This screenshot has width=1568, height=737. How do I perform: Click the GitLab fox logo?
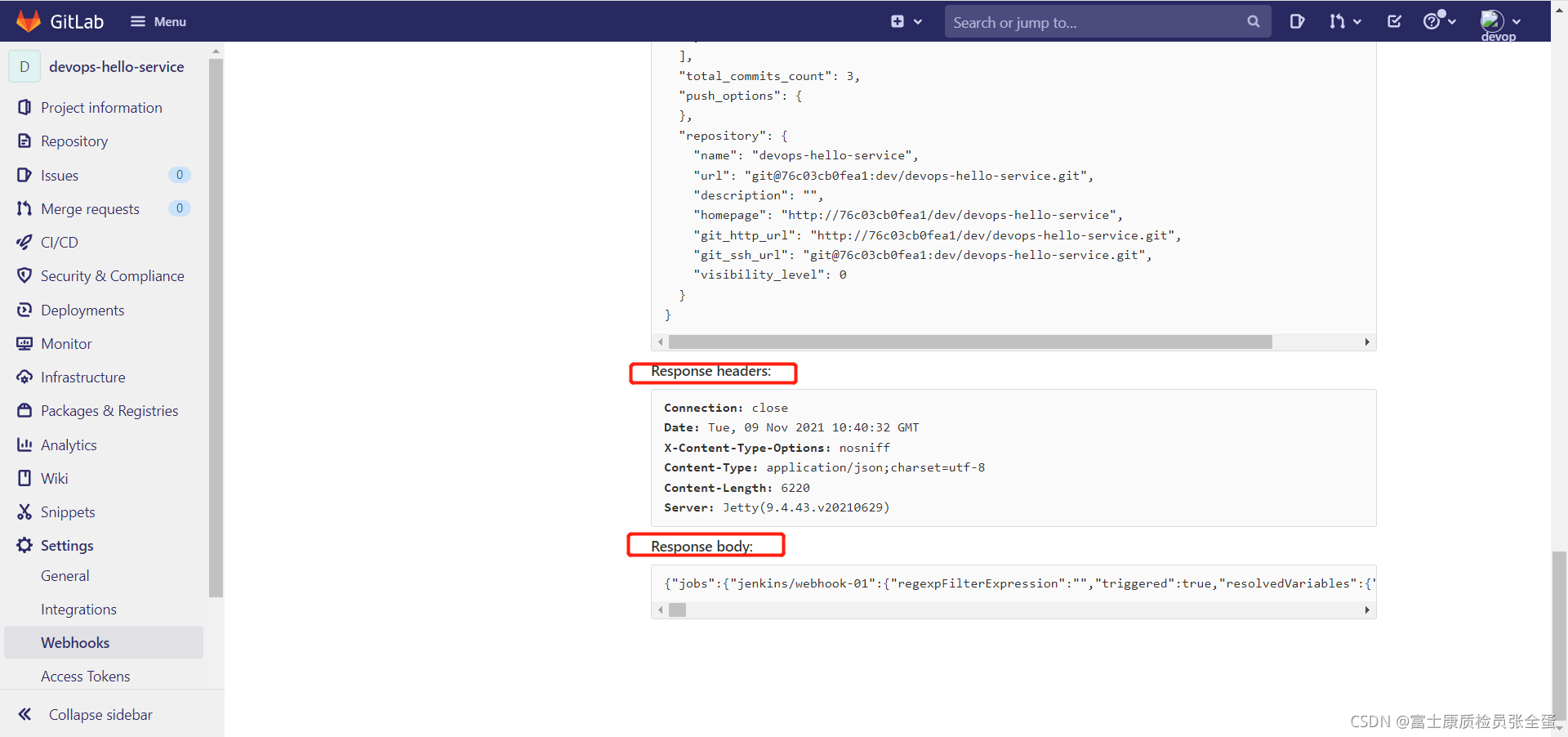pos(28,20)
